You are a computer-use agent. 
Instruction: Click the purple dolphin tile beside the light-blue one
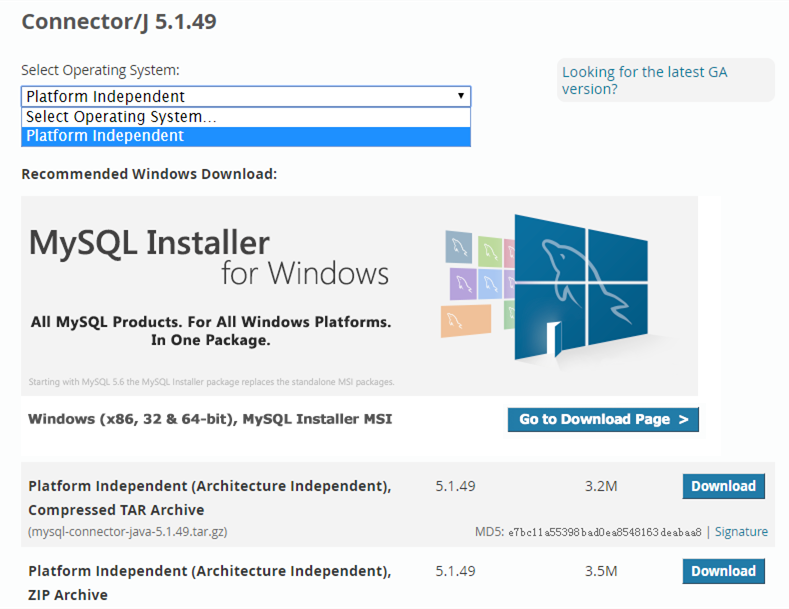point(462,283)
